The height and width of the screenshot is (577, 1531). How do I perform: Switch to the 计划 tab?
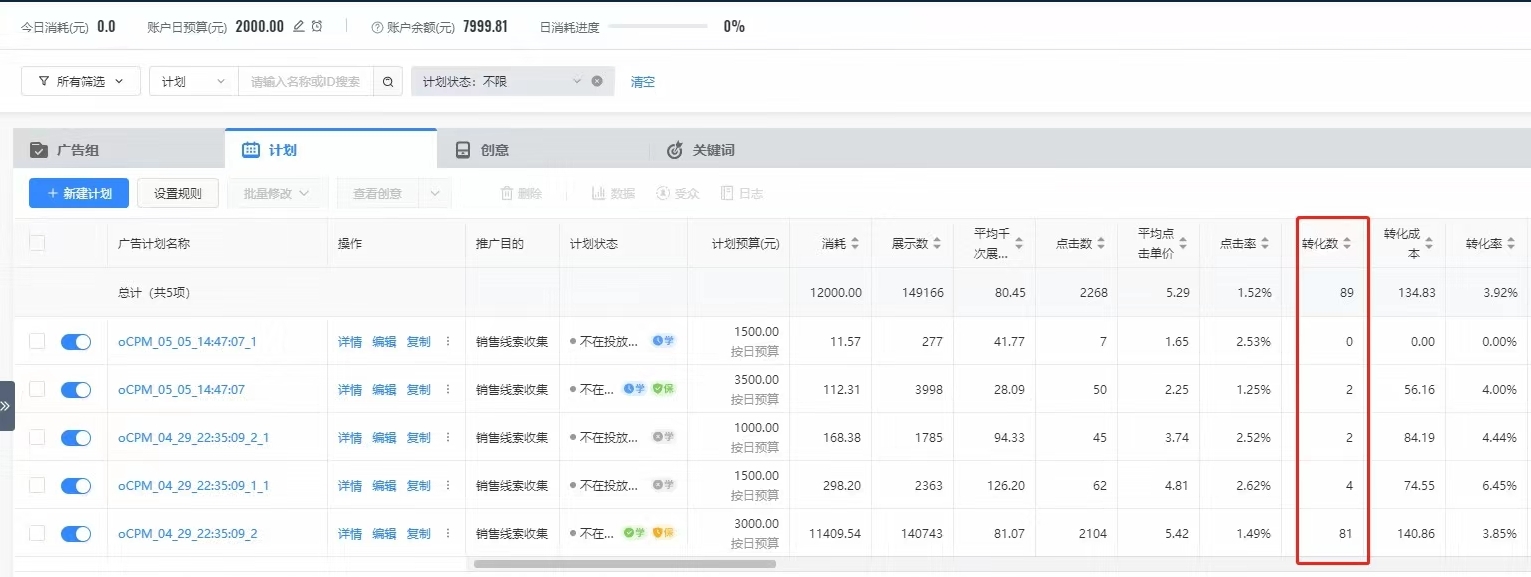tap(331, 150)
